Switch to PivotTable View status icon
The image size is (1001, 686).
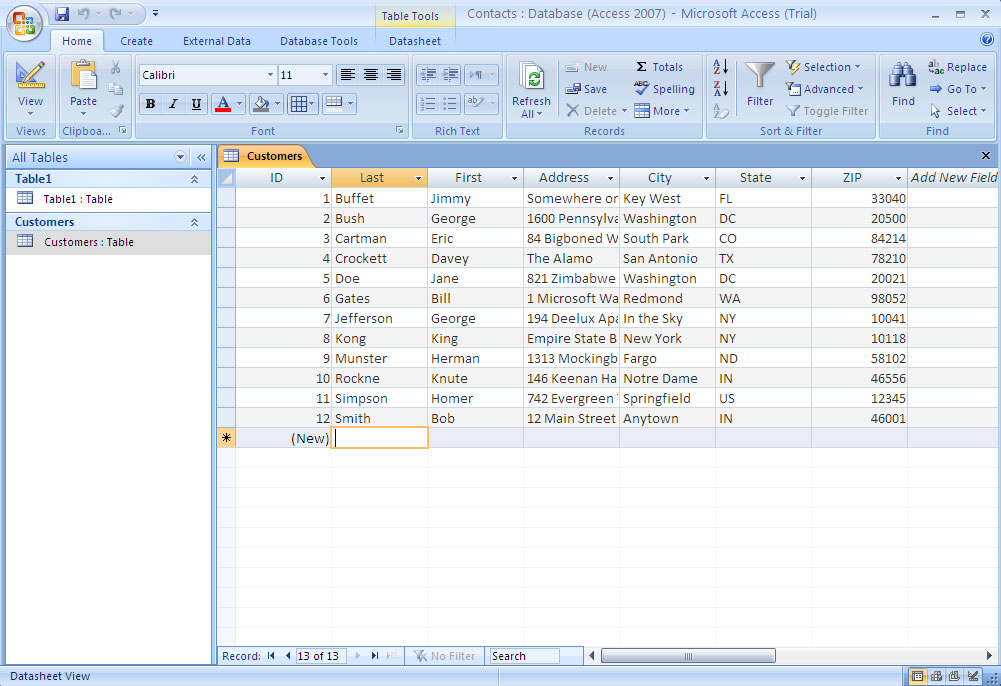(936, 676)
